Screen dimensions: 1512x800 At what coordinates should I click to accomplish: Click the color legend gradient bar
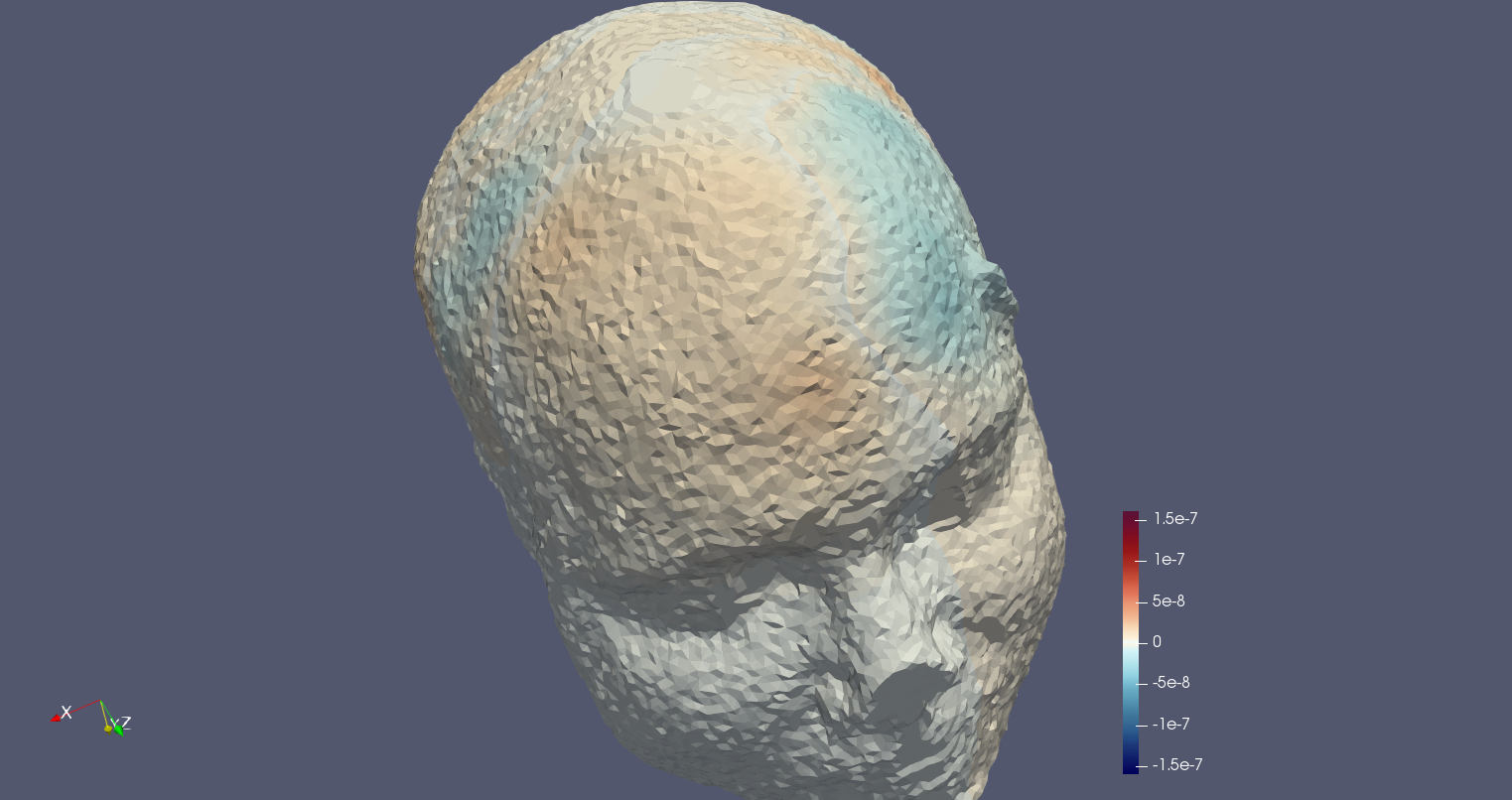(1130, 642)
